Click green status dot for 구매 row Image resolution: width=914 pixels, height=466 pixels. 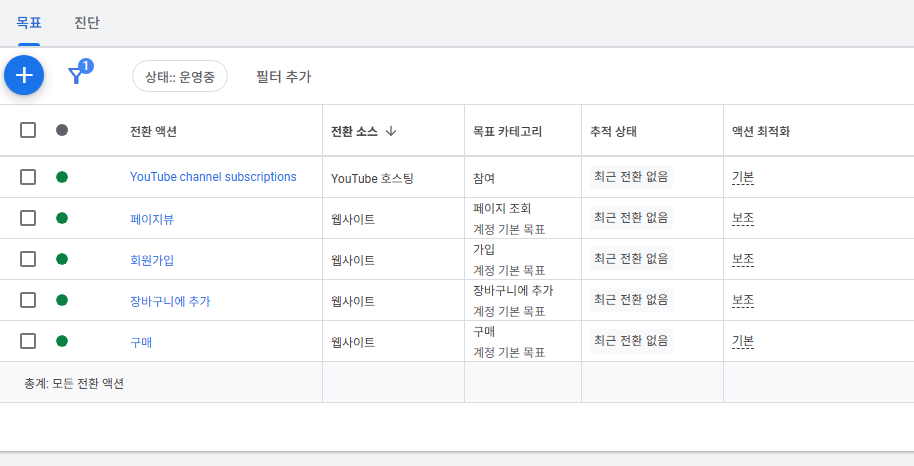pos(62,341)
